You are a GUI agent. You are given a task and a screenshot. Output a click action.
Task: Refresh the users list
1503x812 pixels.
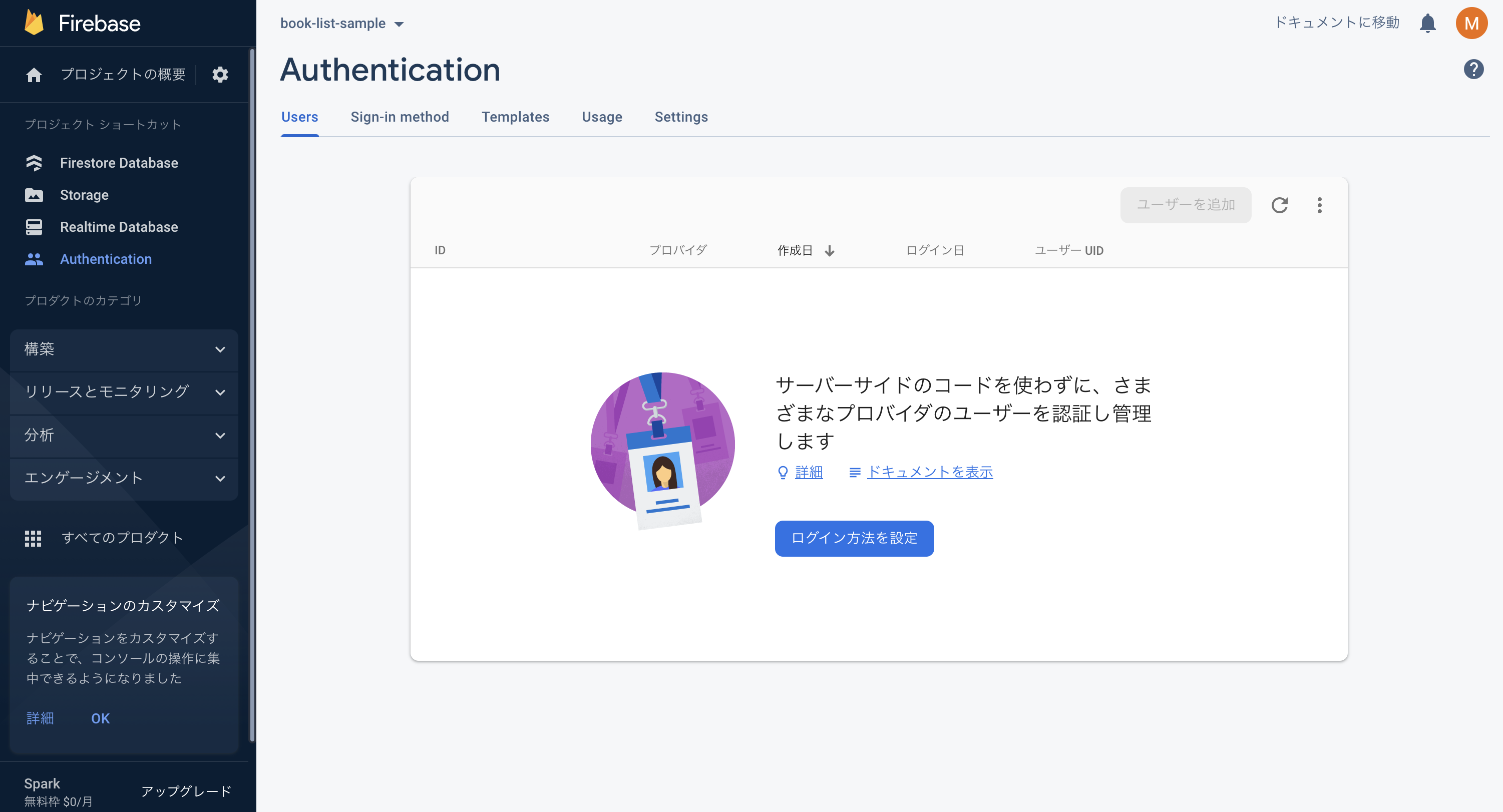coord(1280,205)
